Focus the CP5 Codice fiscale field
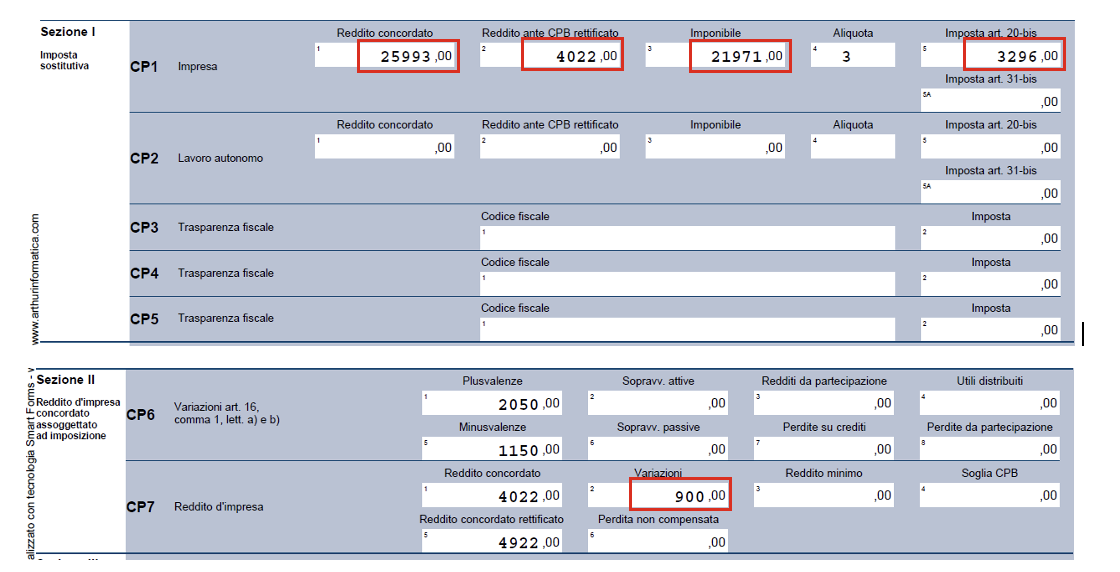Viewport: 1120px width, 572px height. [688, 329]
